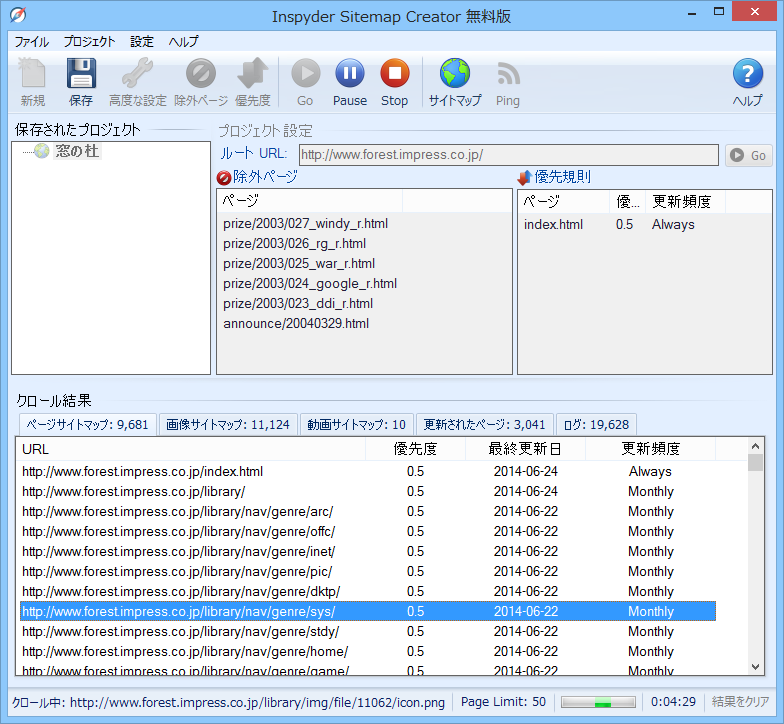This screenshot has width=784, height=724.
Task: Select the genre/arc/ result row
Action: pyautogui.click(x=368, y=512)
